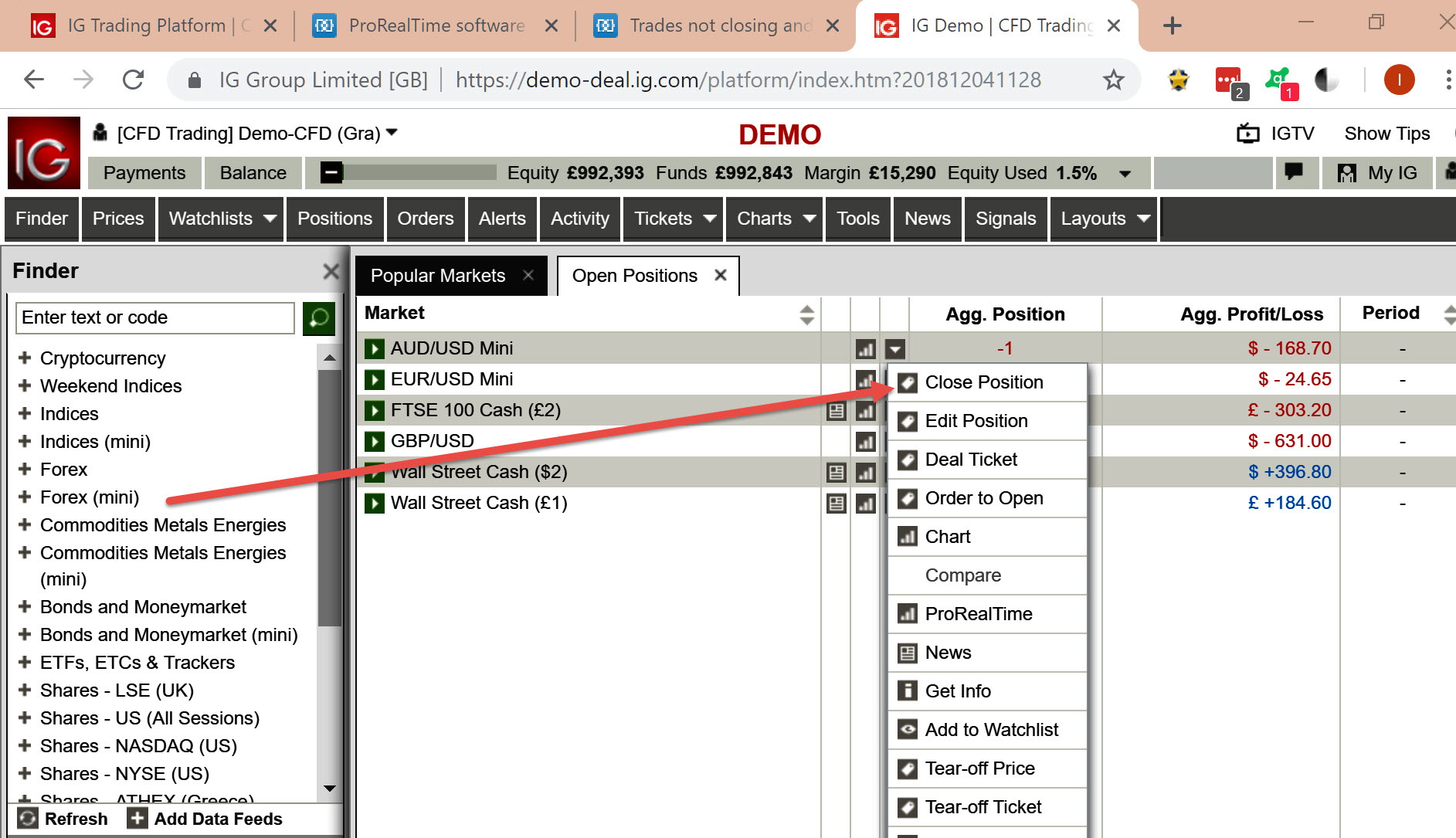The image size is (1456, 838).
Task: Expand the Forex (mini) category
Action: coord(25,497)
